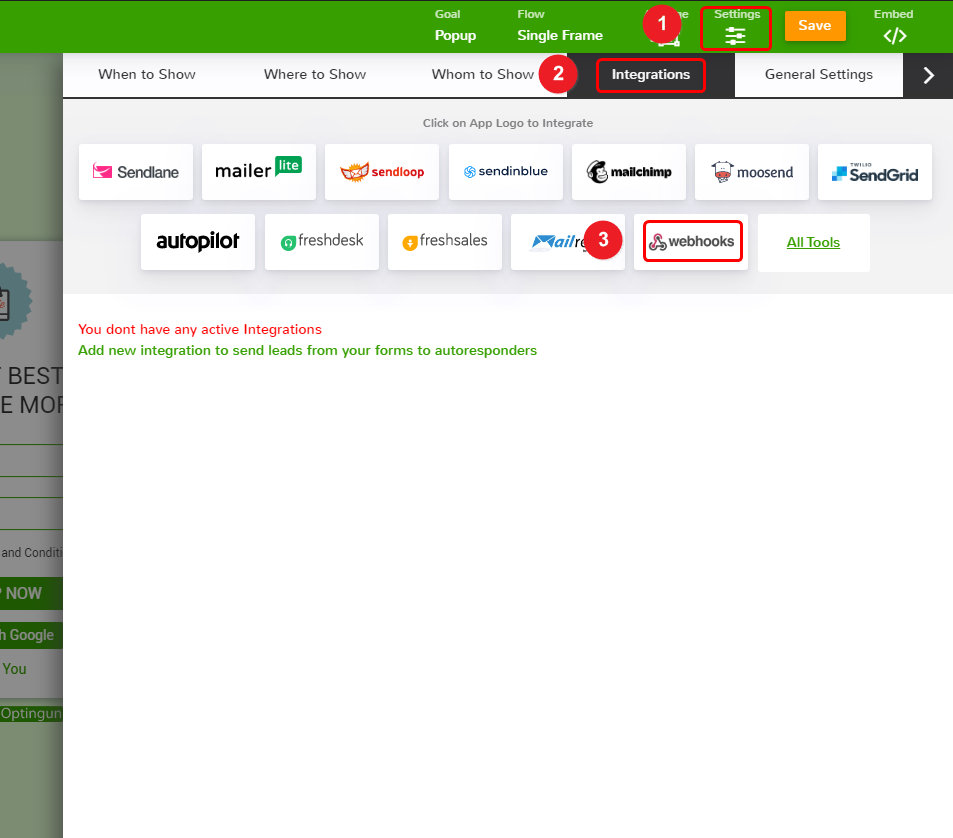953x838 pixels.
Task: Click 'Add new integration to send leads' text
Action: click(308, 351)
